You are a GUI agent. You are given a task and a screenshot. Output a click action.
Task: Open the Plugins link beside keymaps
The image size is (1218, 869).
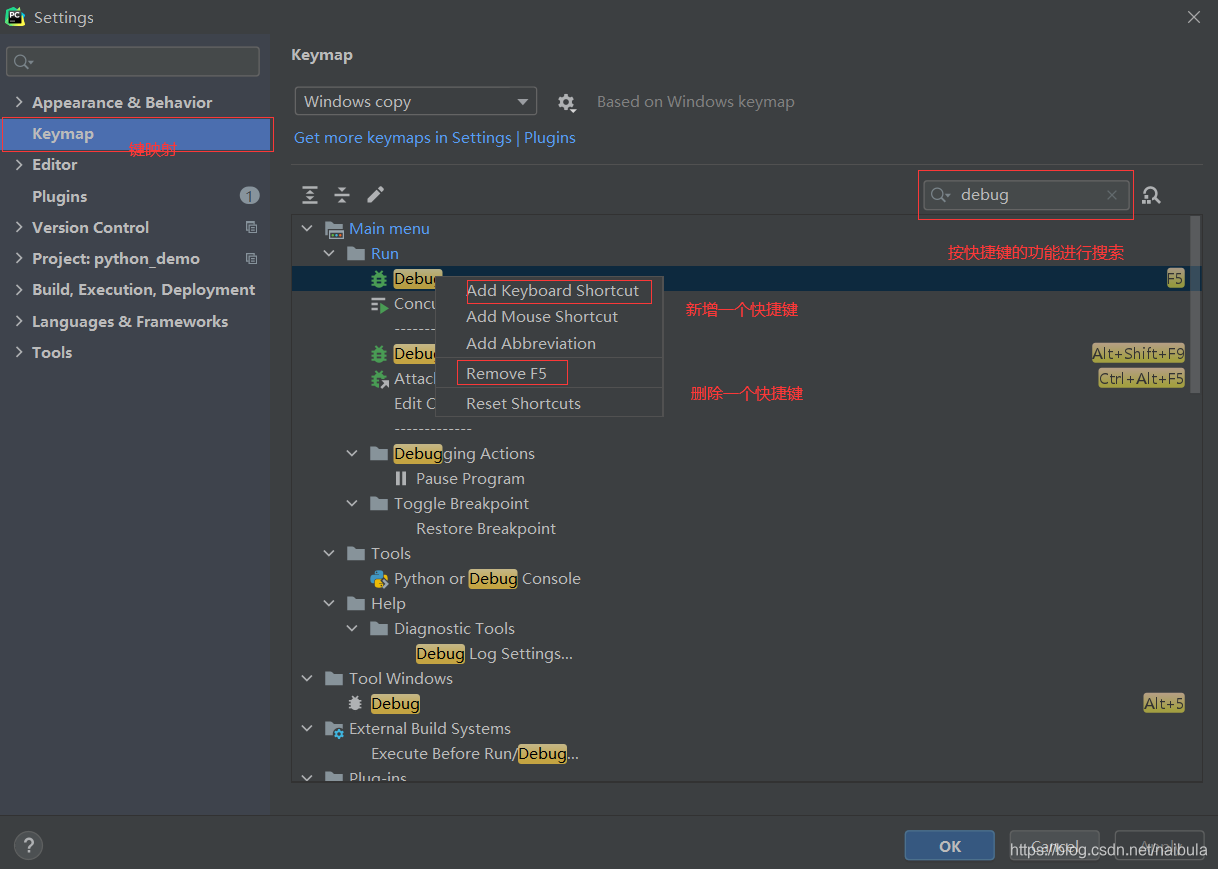coord(550,138)
